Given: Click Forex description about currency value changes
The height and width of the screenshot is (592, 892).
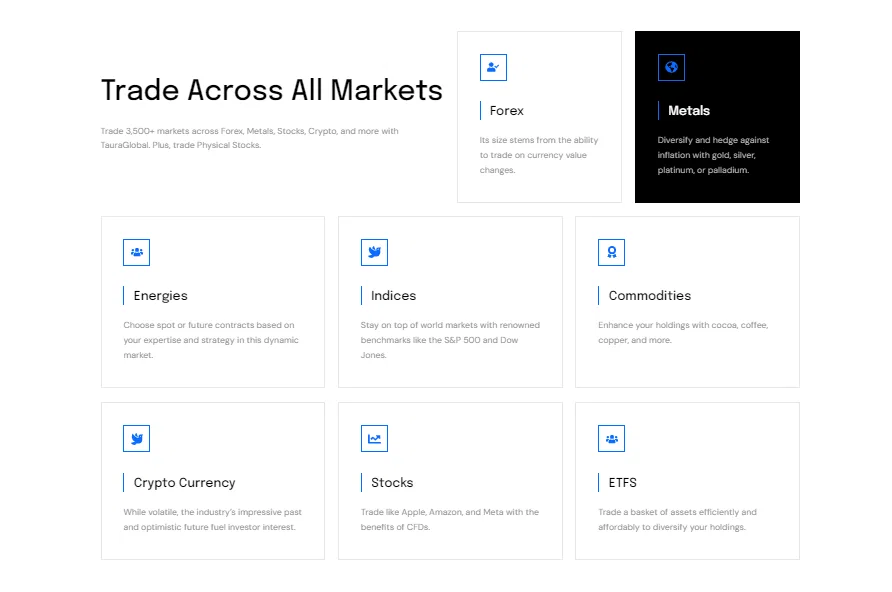Looking at the screenshot, I should coord(539,155).
